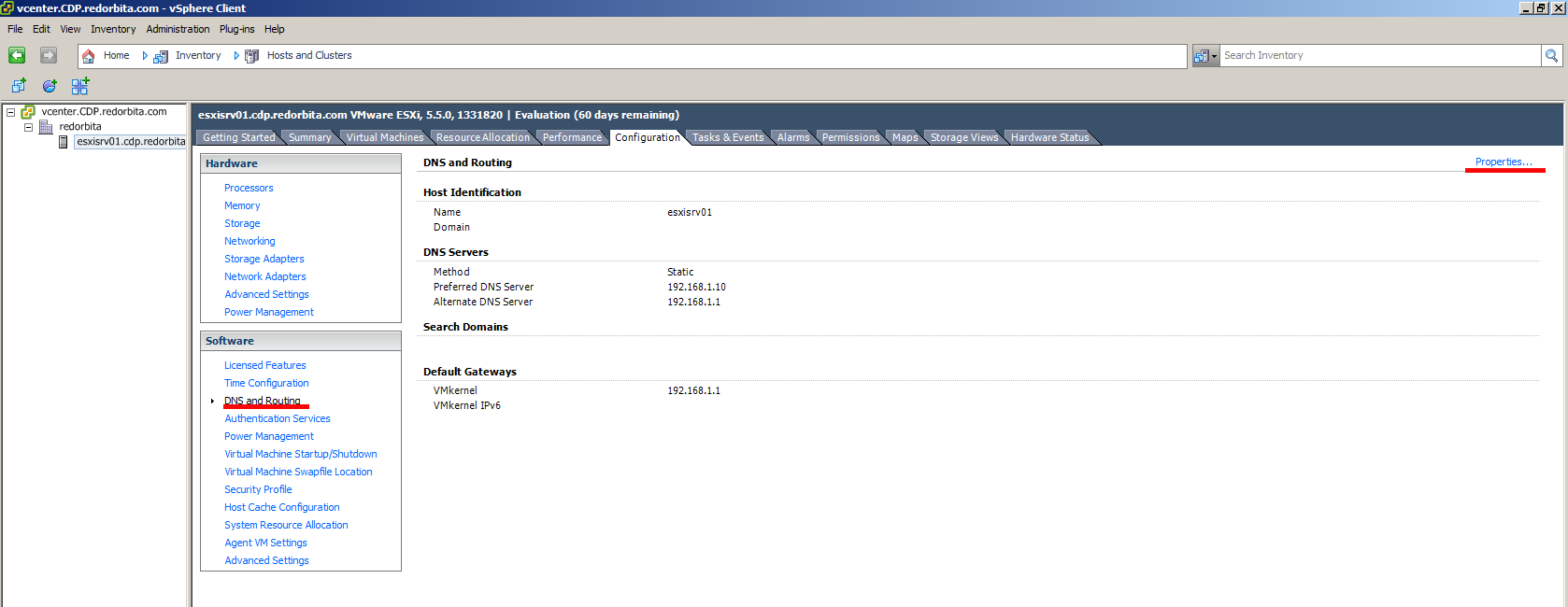Open the Storage Adapters link
The height and width of the screenshot is (607, 1568).
coord(264,259)
